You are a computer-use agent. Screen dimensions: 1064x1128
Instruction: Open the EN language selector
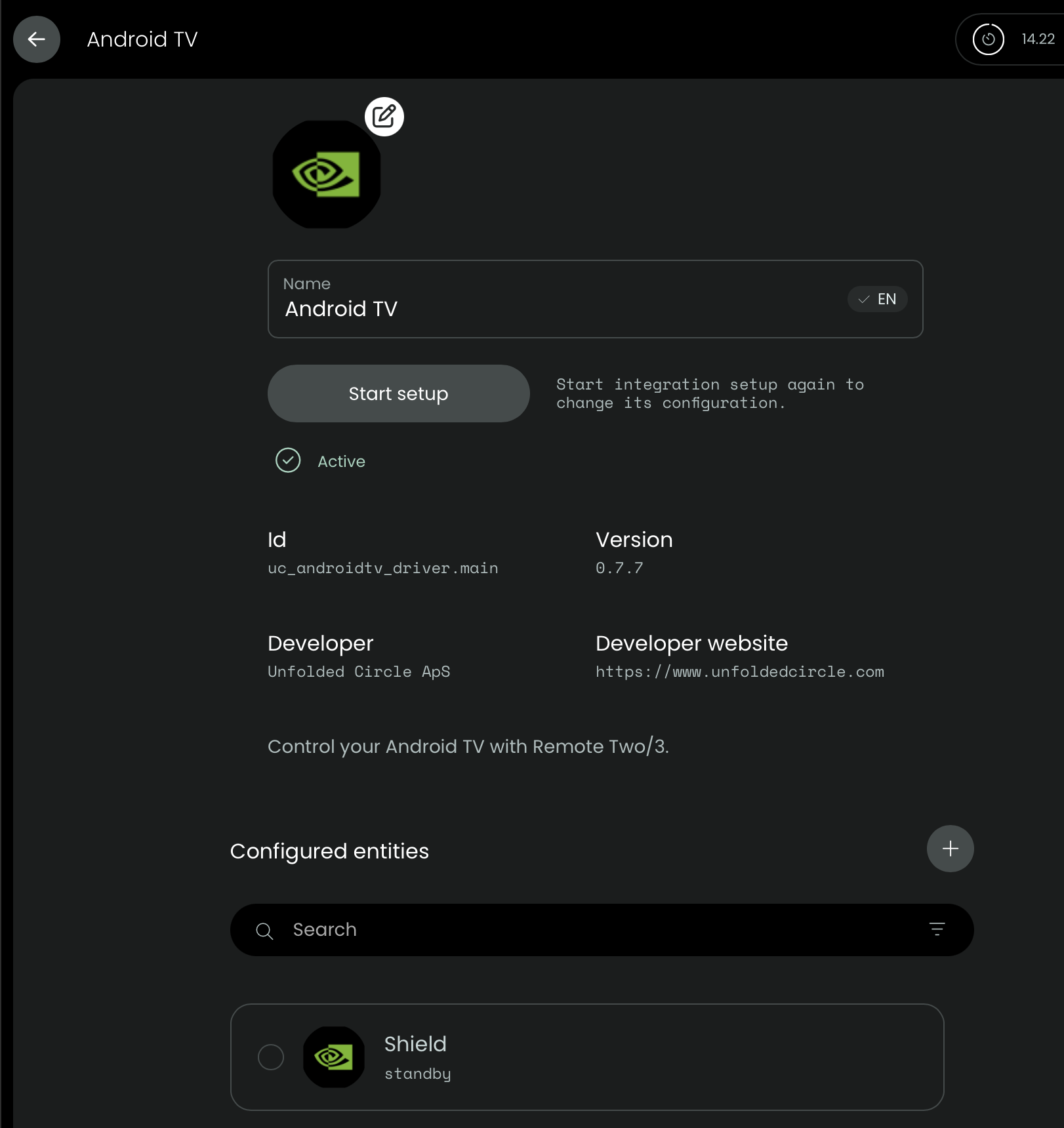[877, 299]
